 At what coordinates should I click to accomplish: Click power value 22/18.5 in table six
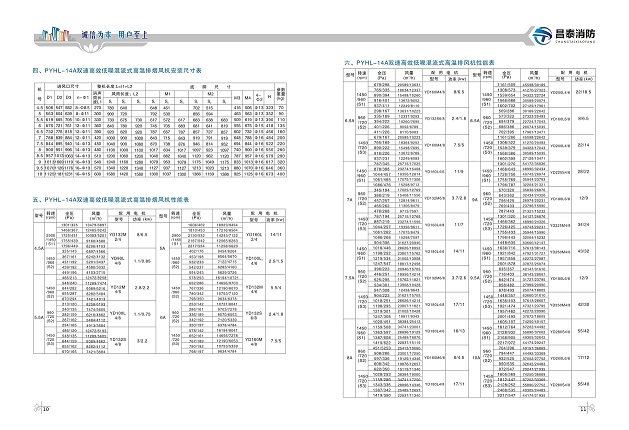(583, 92)
